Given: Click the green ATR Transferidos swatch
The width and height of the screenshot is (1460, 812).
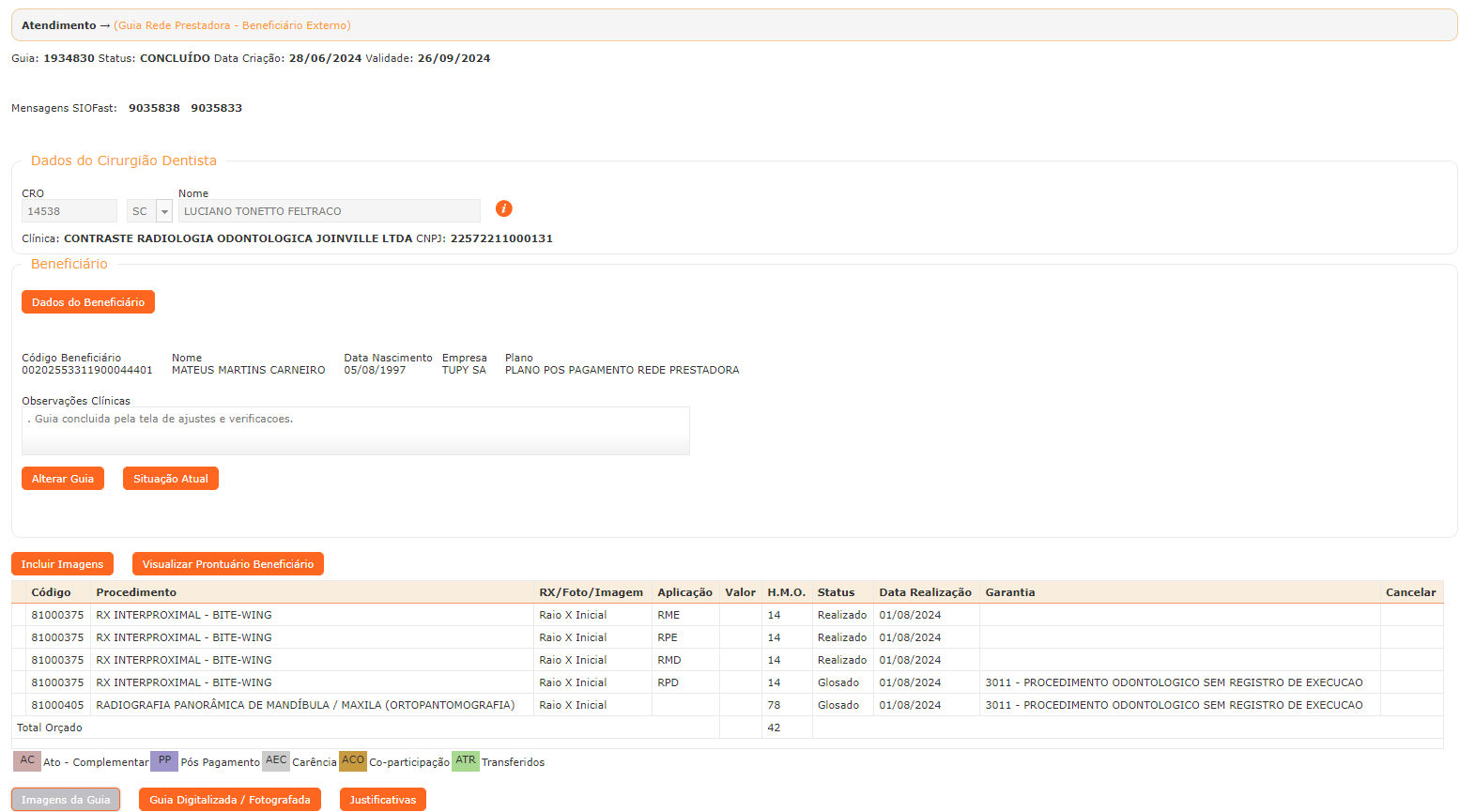Looking at the screenshot, I should (x=466, y=761).
